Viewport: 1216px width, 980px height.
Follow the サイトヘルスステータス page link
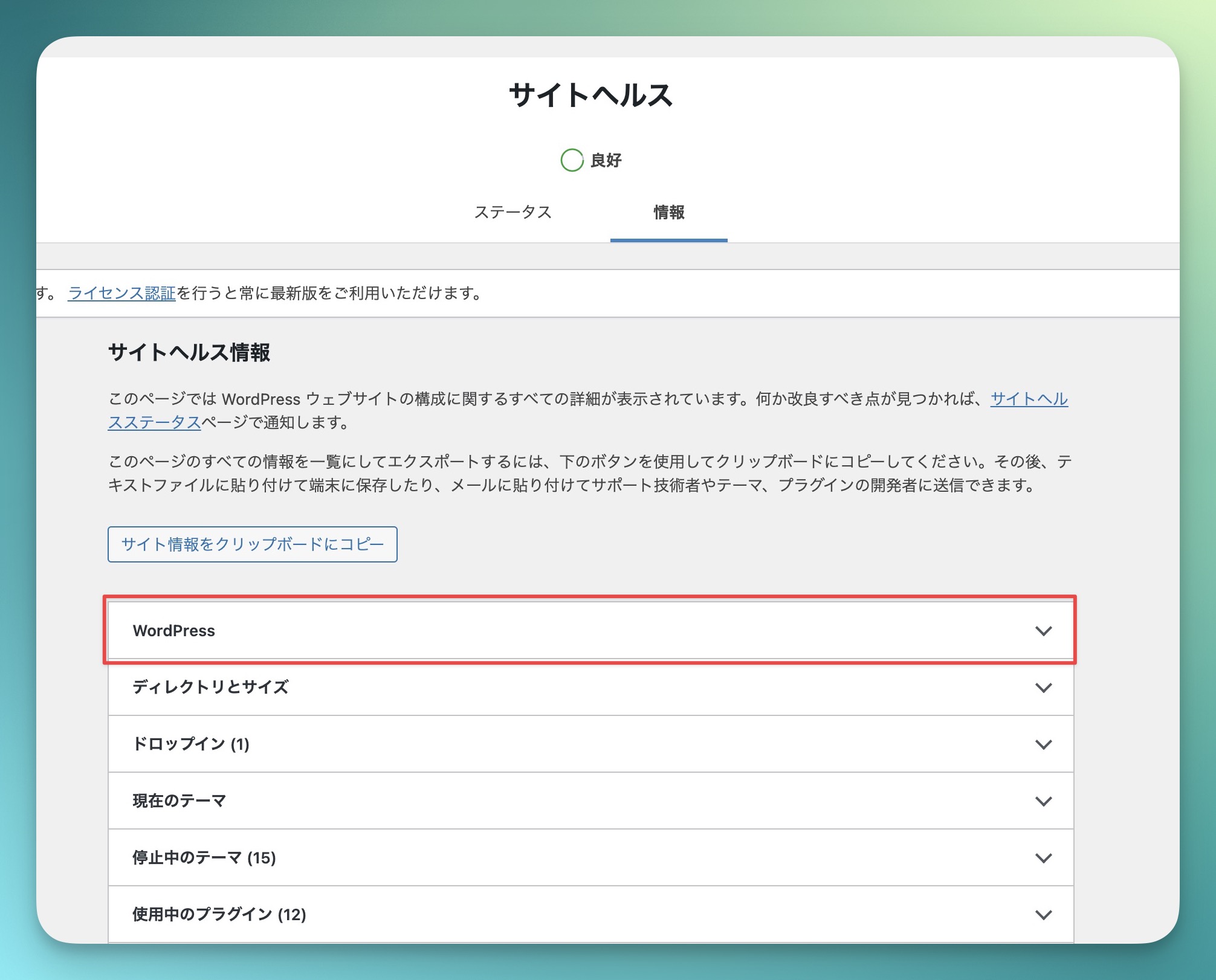(x=1029, y=399)
